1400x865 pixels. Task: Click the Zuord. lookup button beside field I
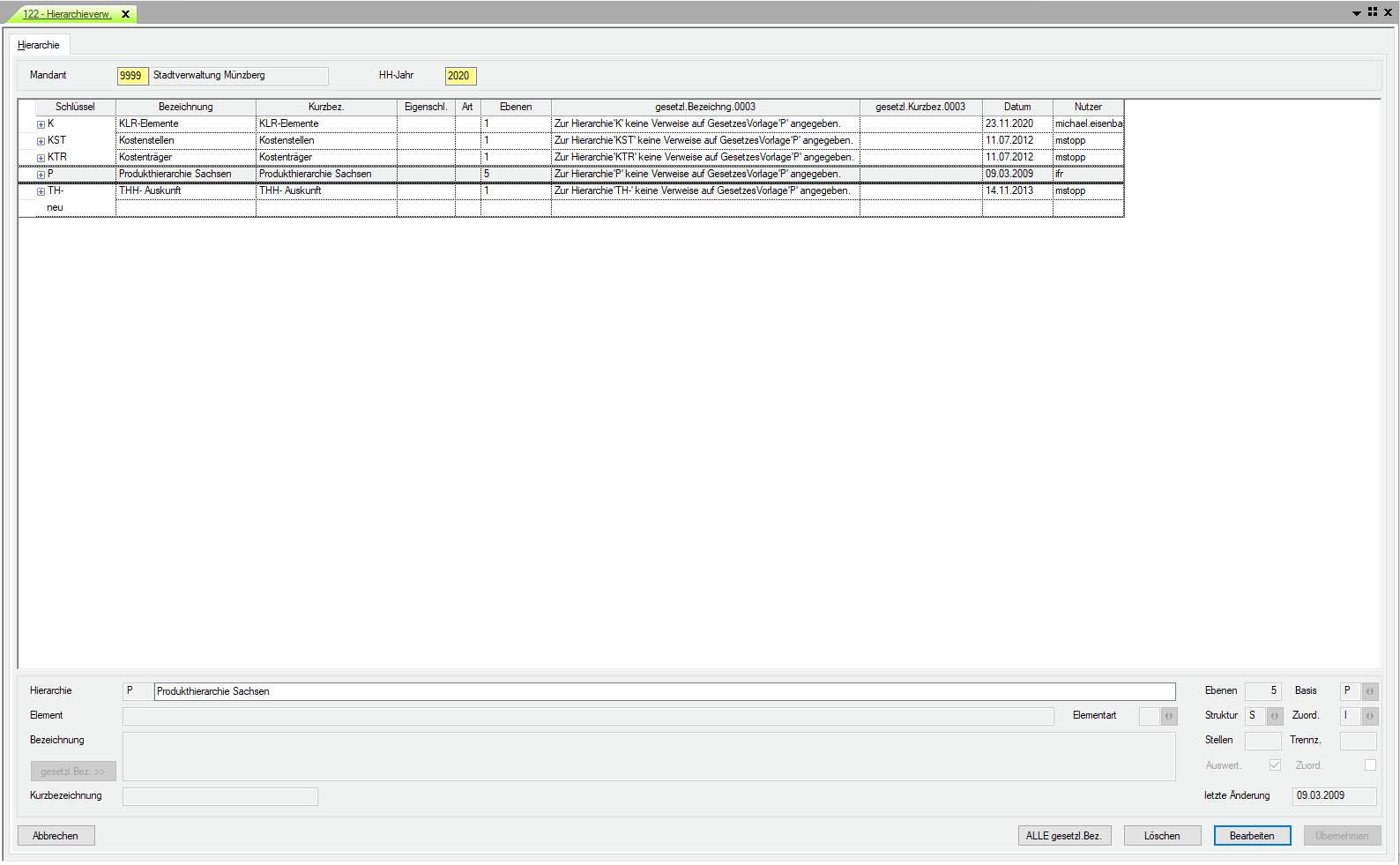click(x=1370, y=716)
